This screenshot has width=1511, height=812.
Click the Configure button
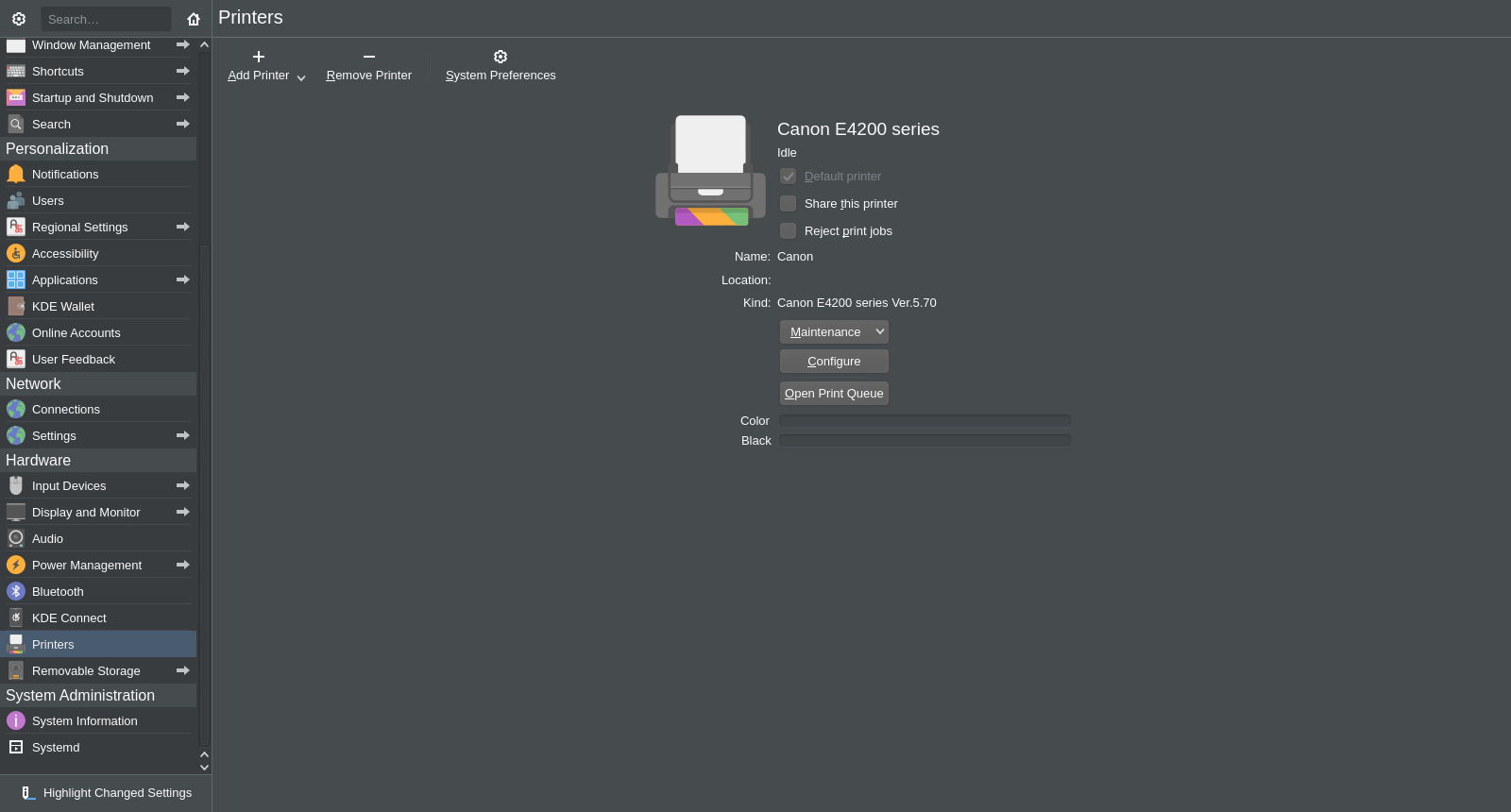click(834, 361)
